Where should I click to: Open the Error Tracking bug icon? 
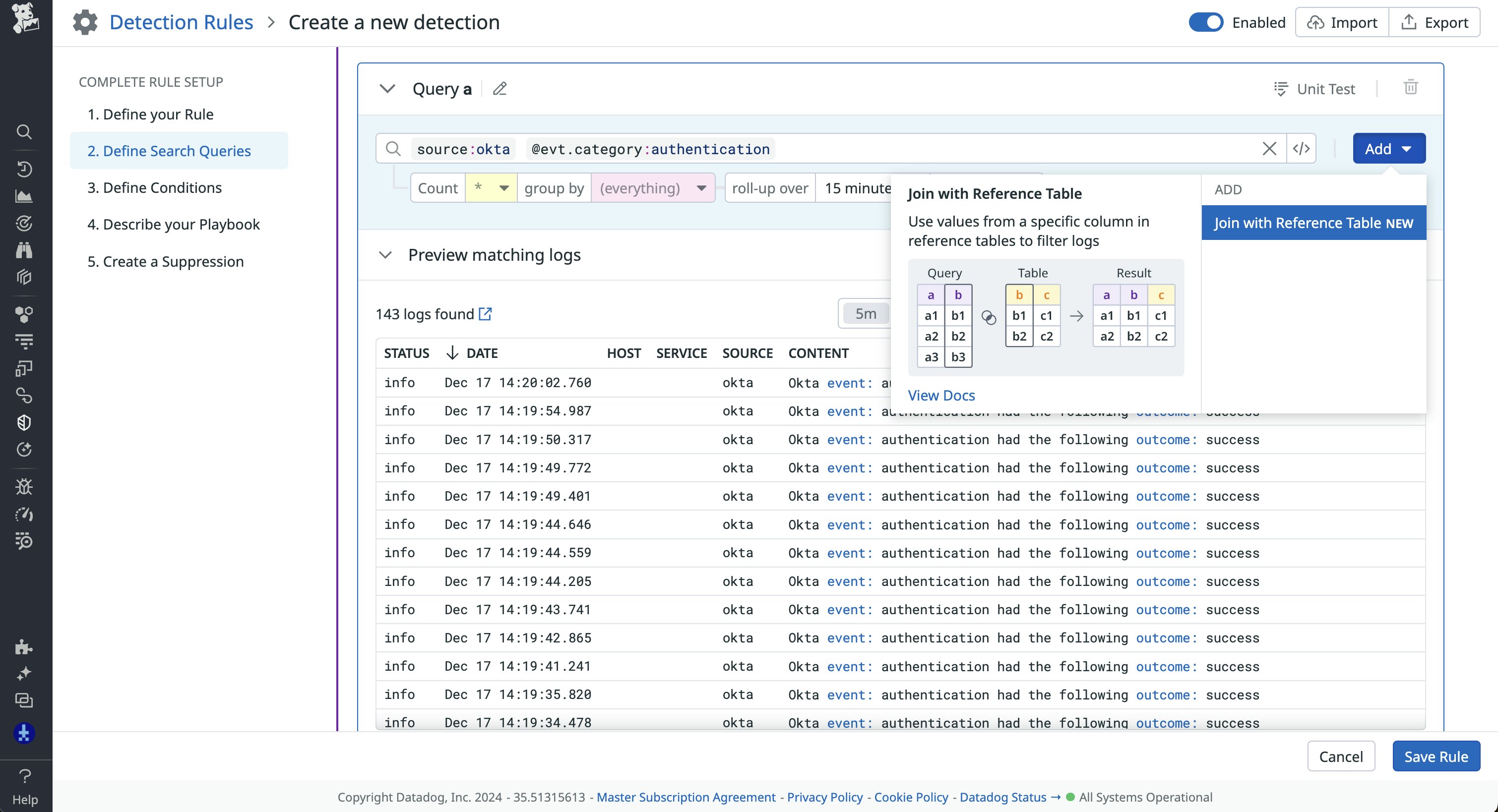point(24,486)
